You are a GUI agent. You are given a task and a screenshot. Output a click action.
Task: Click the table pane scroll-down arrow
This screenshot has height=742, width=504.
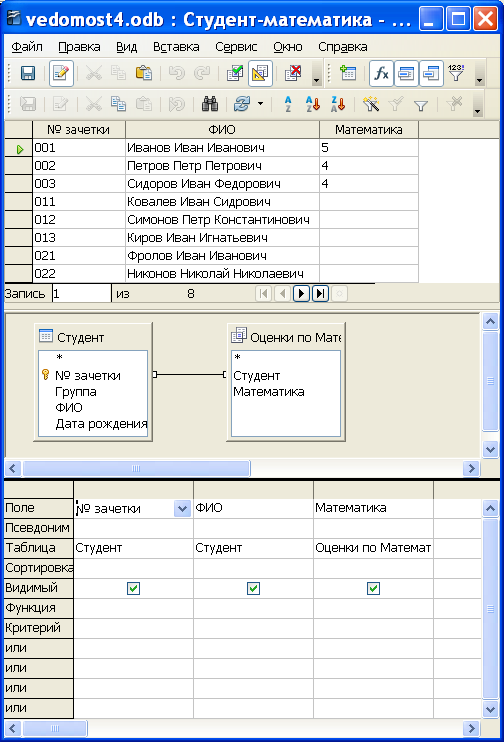(x=490, y=449)
